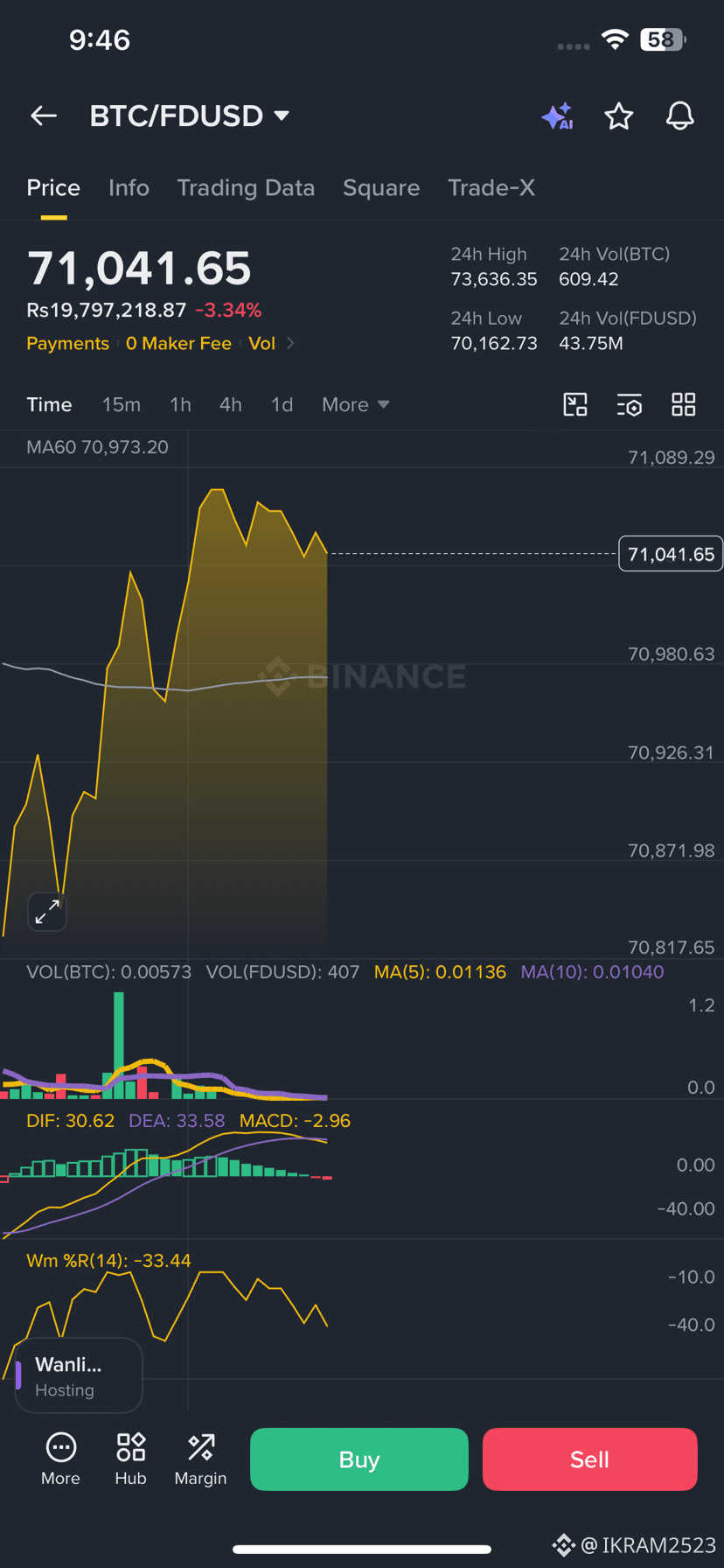Expand chart to fullscreen icon
This screenshot has height=1568, width=724.
click(47, 912)
